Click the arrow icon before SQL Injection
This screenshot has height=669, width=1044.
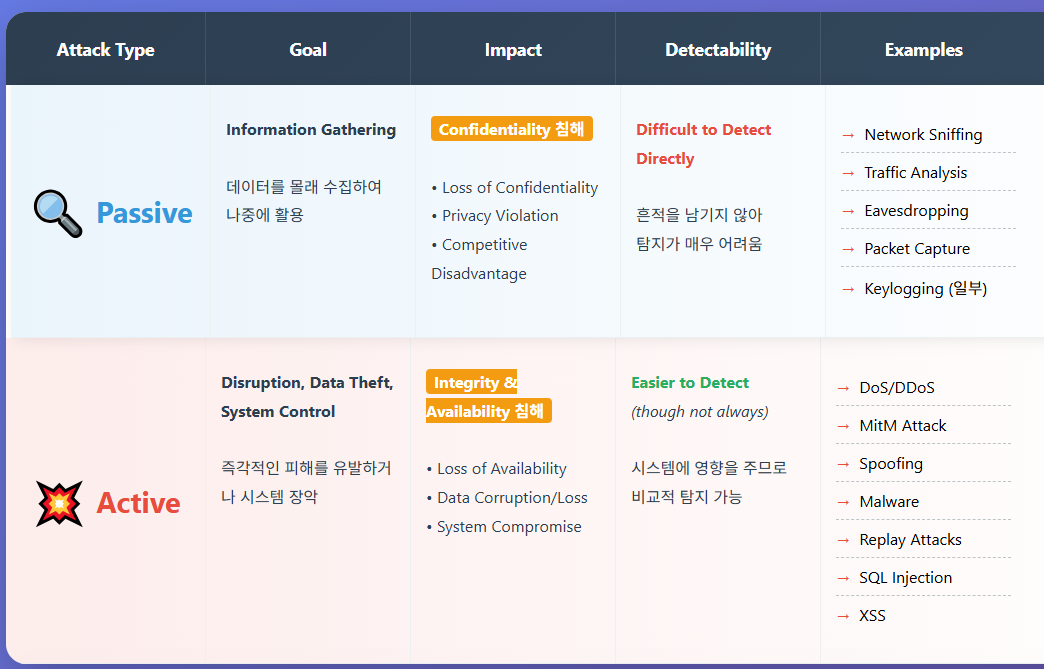click(843, 578)
